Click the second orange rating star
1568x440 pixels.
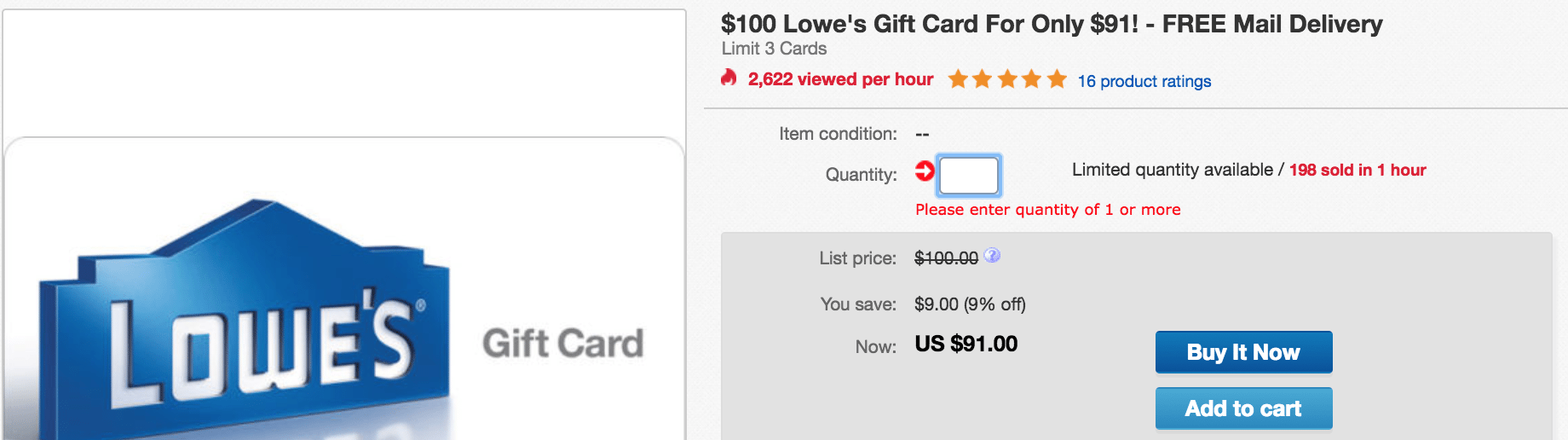pyautogui.click(x=982, y=79)
